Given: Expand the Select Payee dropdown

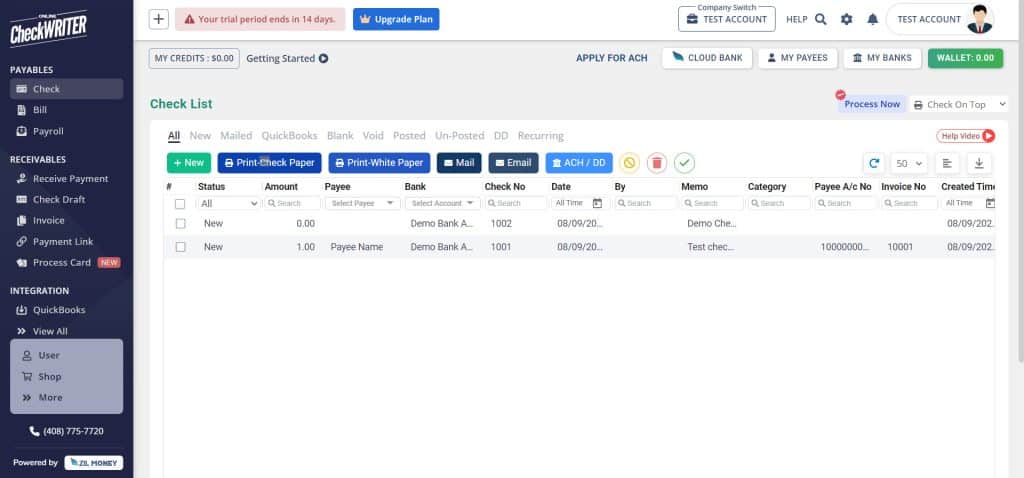Looking at the screenshot, I should (x=362, y=203).
